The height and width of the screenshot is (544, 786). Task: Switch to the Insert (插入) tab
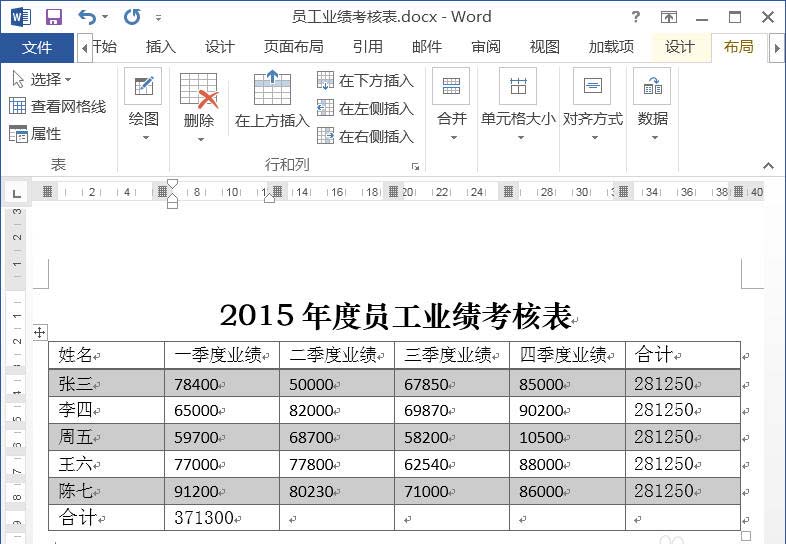[160, 47]
